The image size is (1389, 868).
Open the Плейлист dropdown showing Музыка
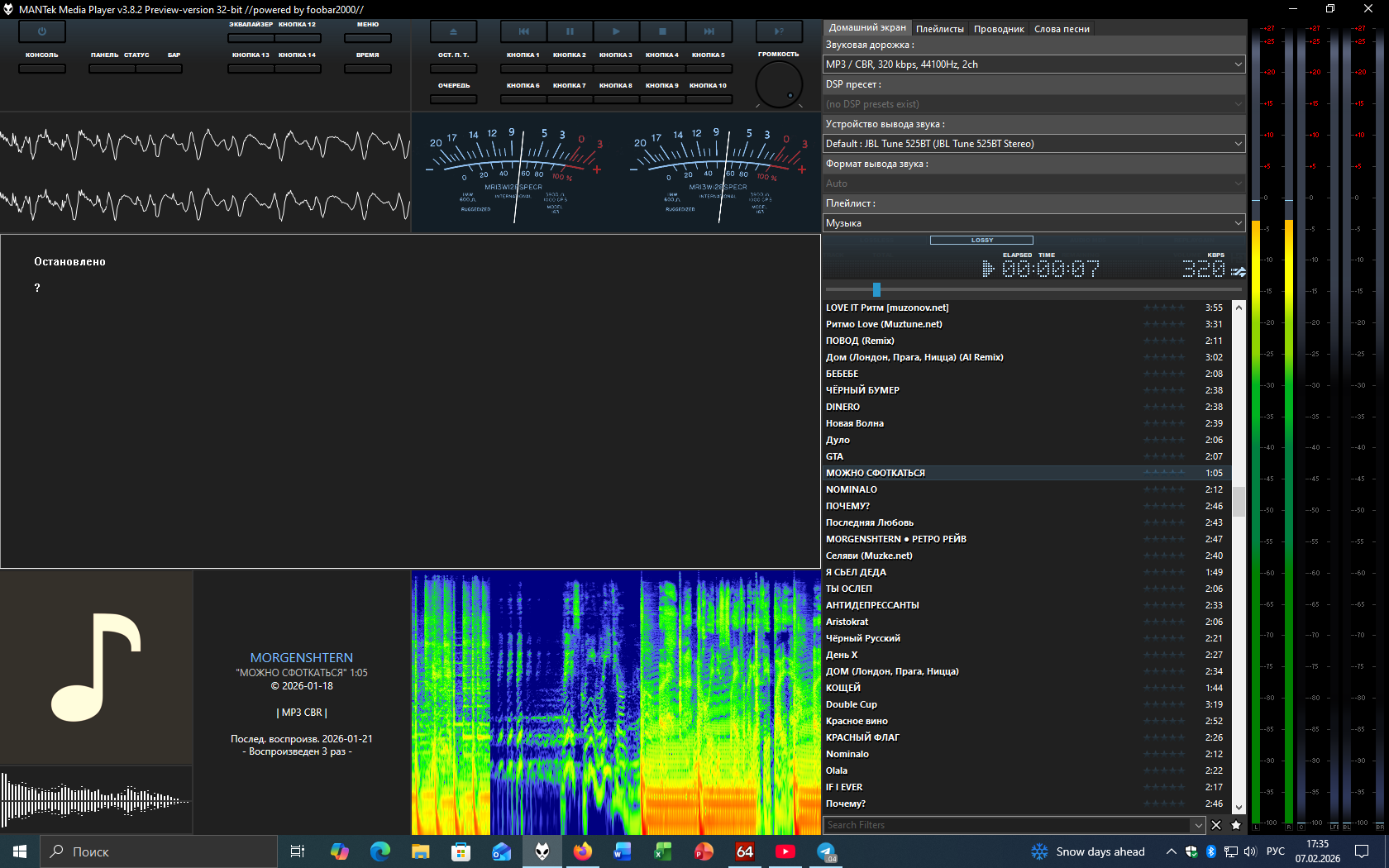(x=1033, y=223)
